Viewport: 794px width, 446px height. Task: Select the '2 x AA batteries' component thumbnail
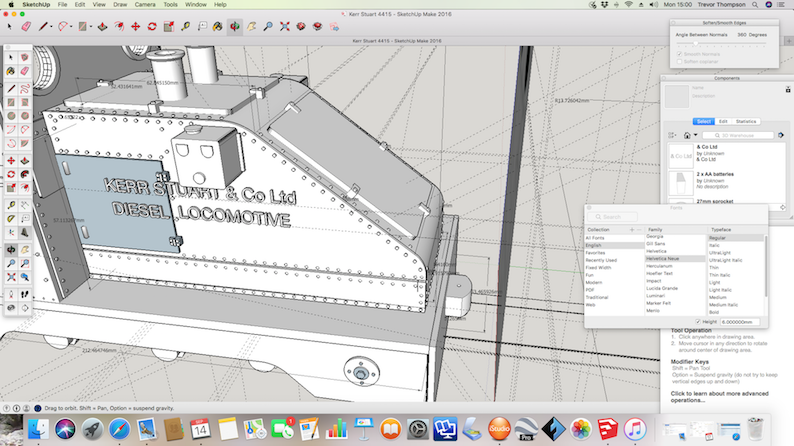coord(681,183)
